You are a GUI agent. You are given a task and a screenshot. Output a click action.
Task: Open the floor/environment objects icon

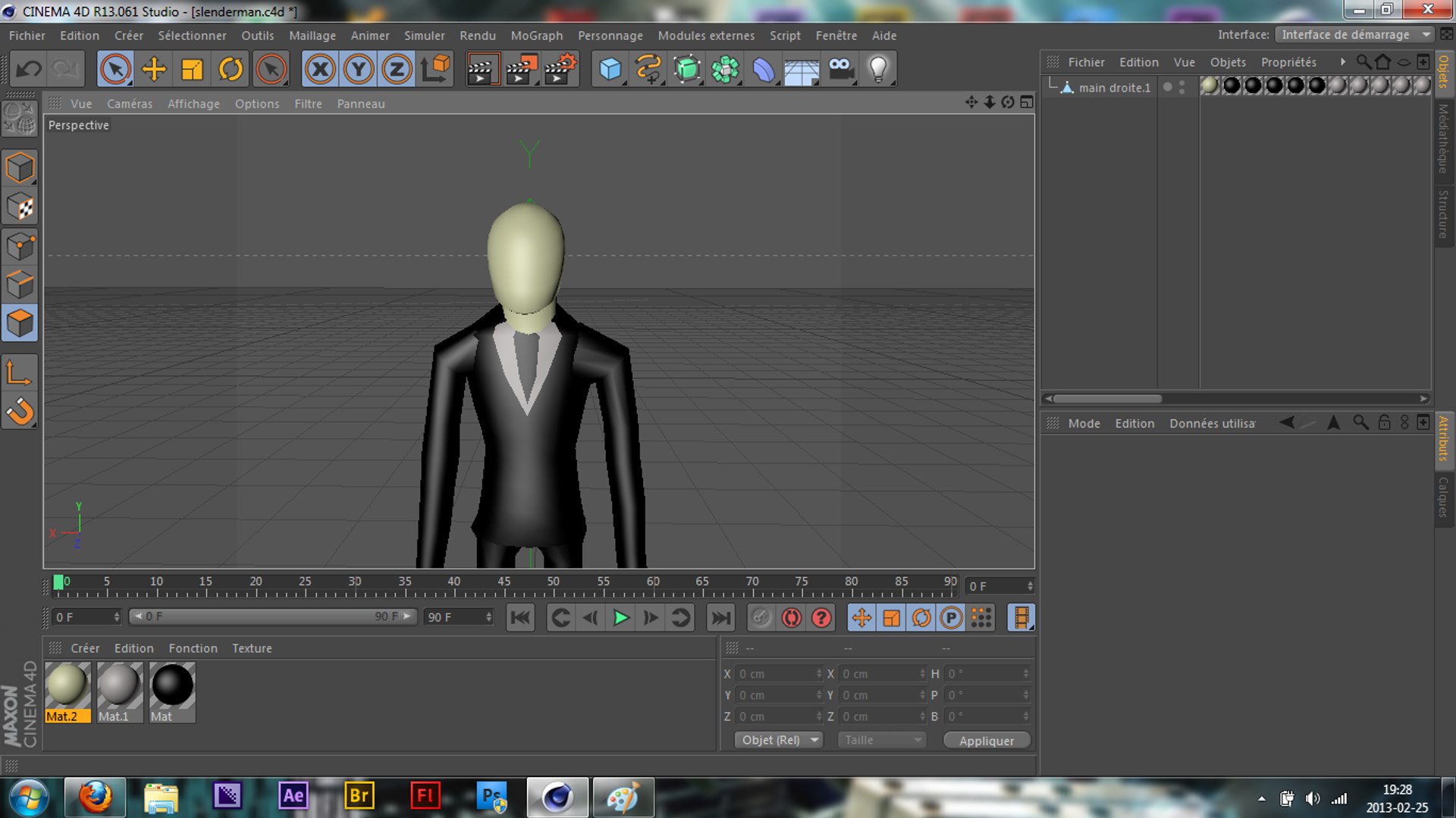[802, 70]
